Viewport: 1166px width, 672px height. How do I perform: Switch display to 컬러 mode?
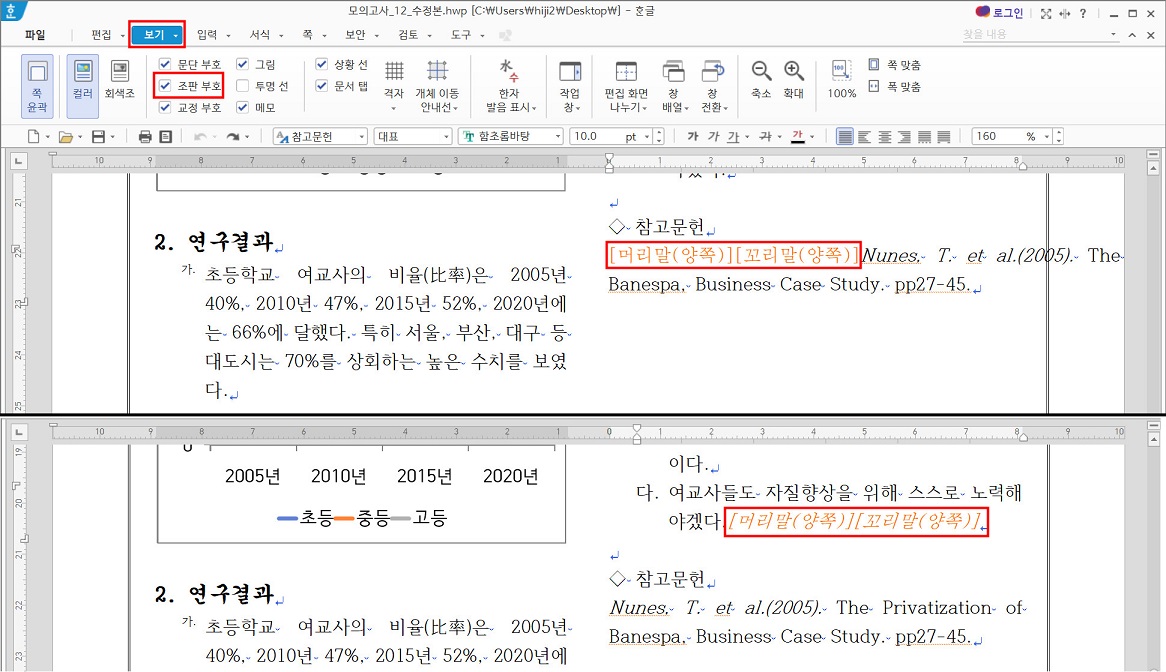click(83, 86)
